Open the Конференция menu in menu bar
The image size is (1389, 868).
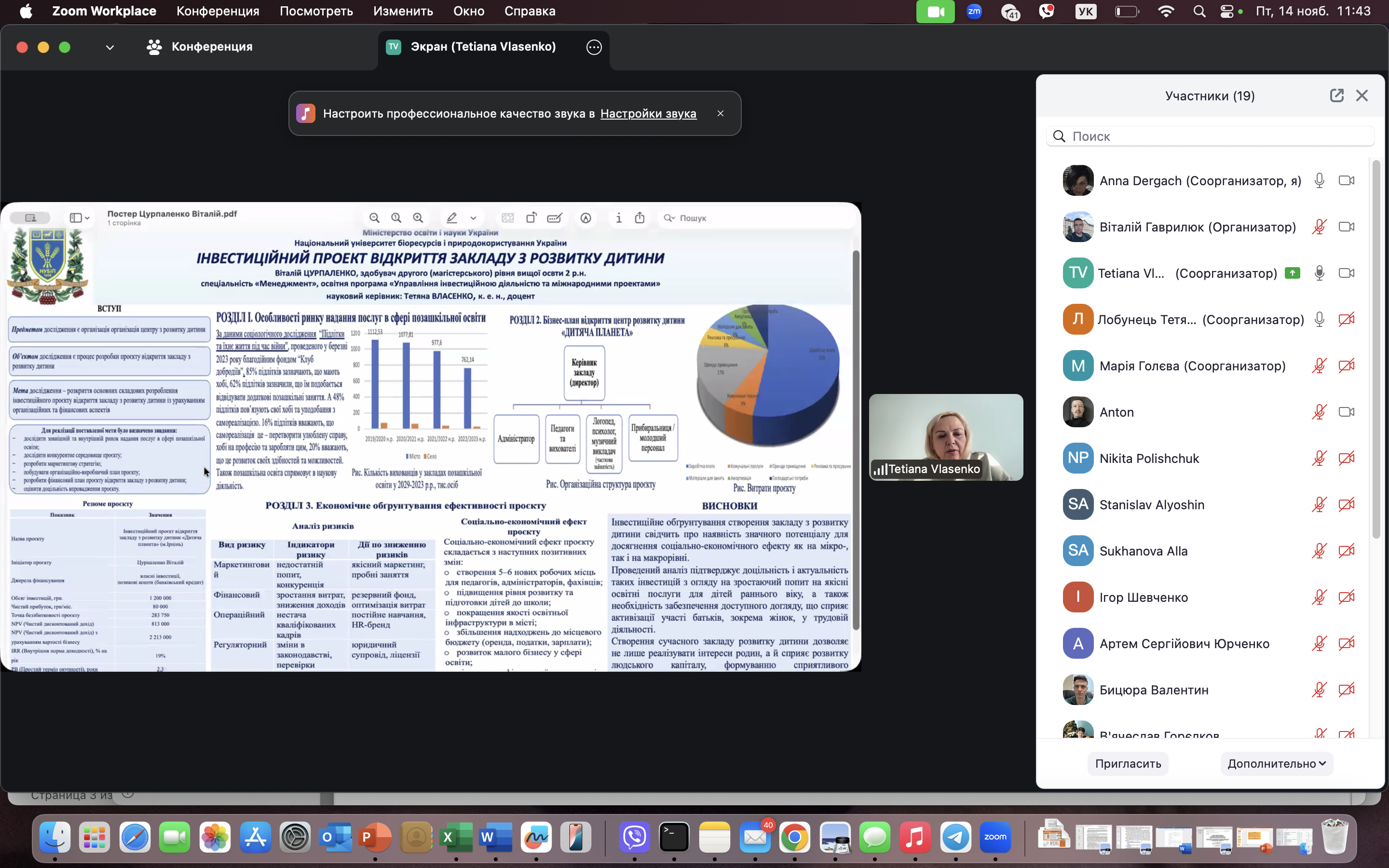click(x=218, y=12)
